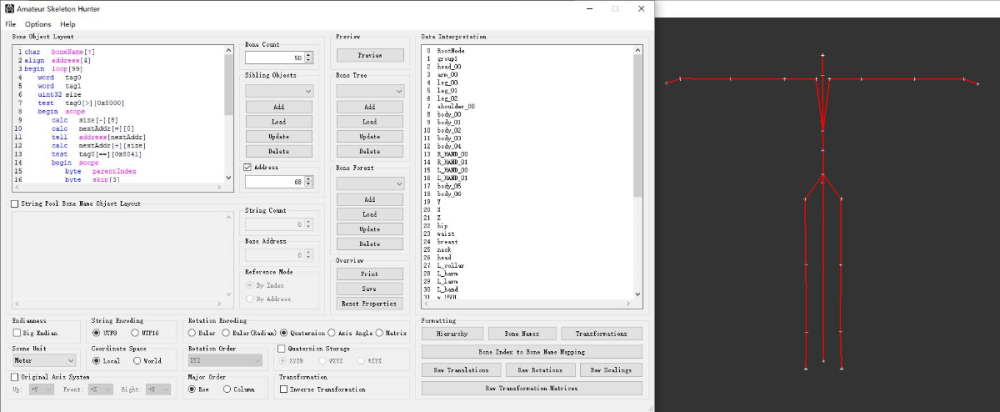Viewport: 1000px width, 412px height.
Task: Open the Bone Tree dropdown
Action: click(x=370, y=91)
